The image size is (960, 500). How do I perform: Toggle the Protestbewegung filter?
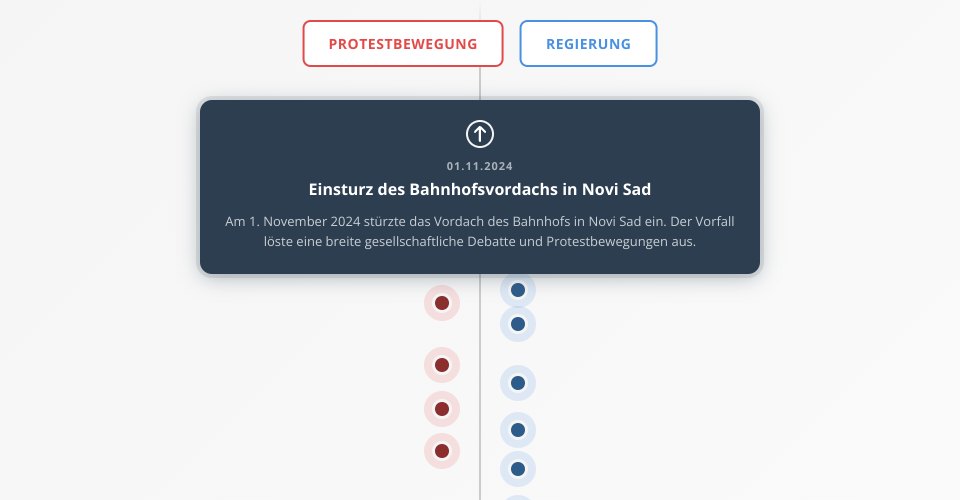pos(403,44)
